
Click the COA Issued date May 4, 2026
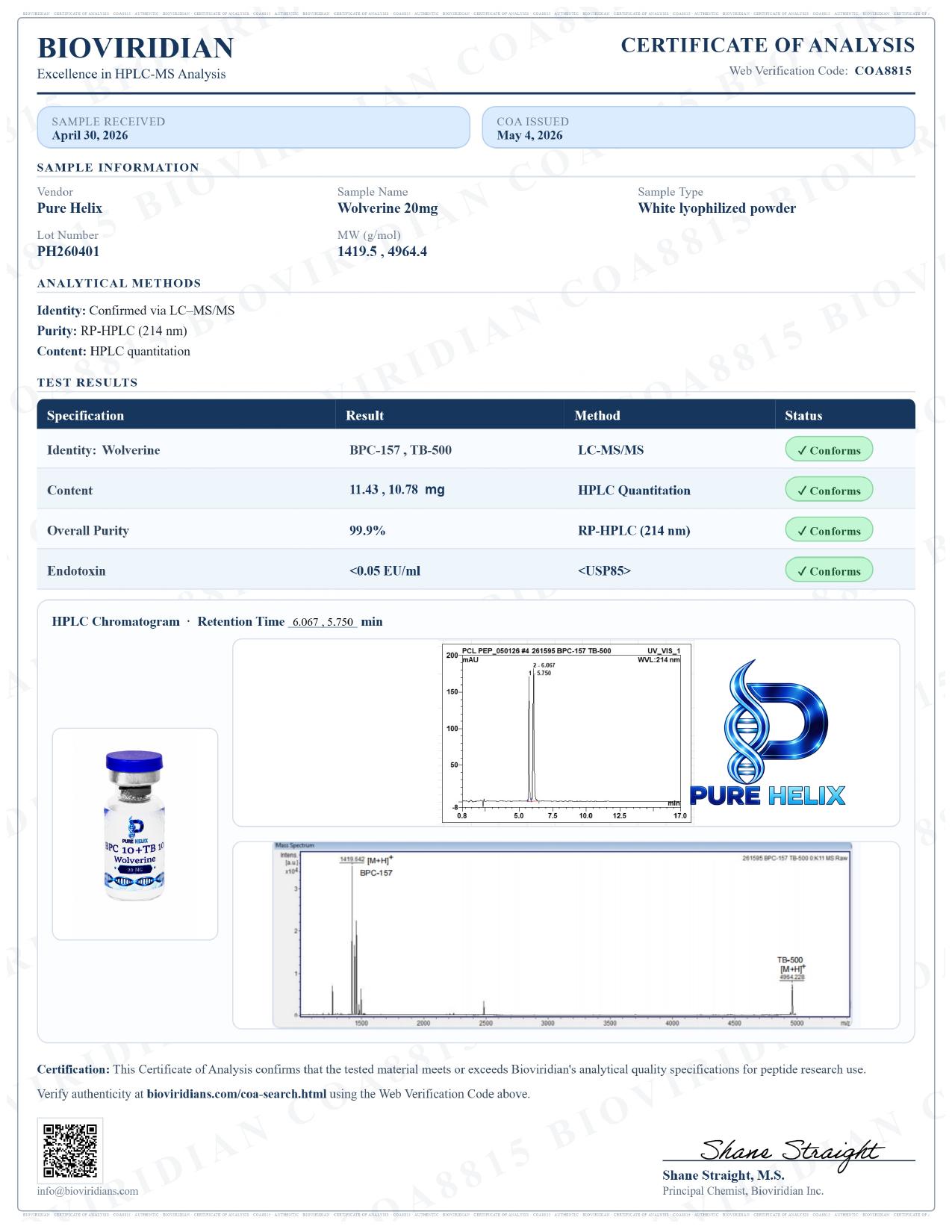coord(529,135)
